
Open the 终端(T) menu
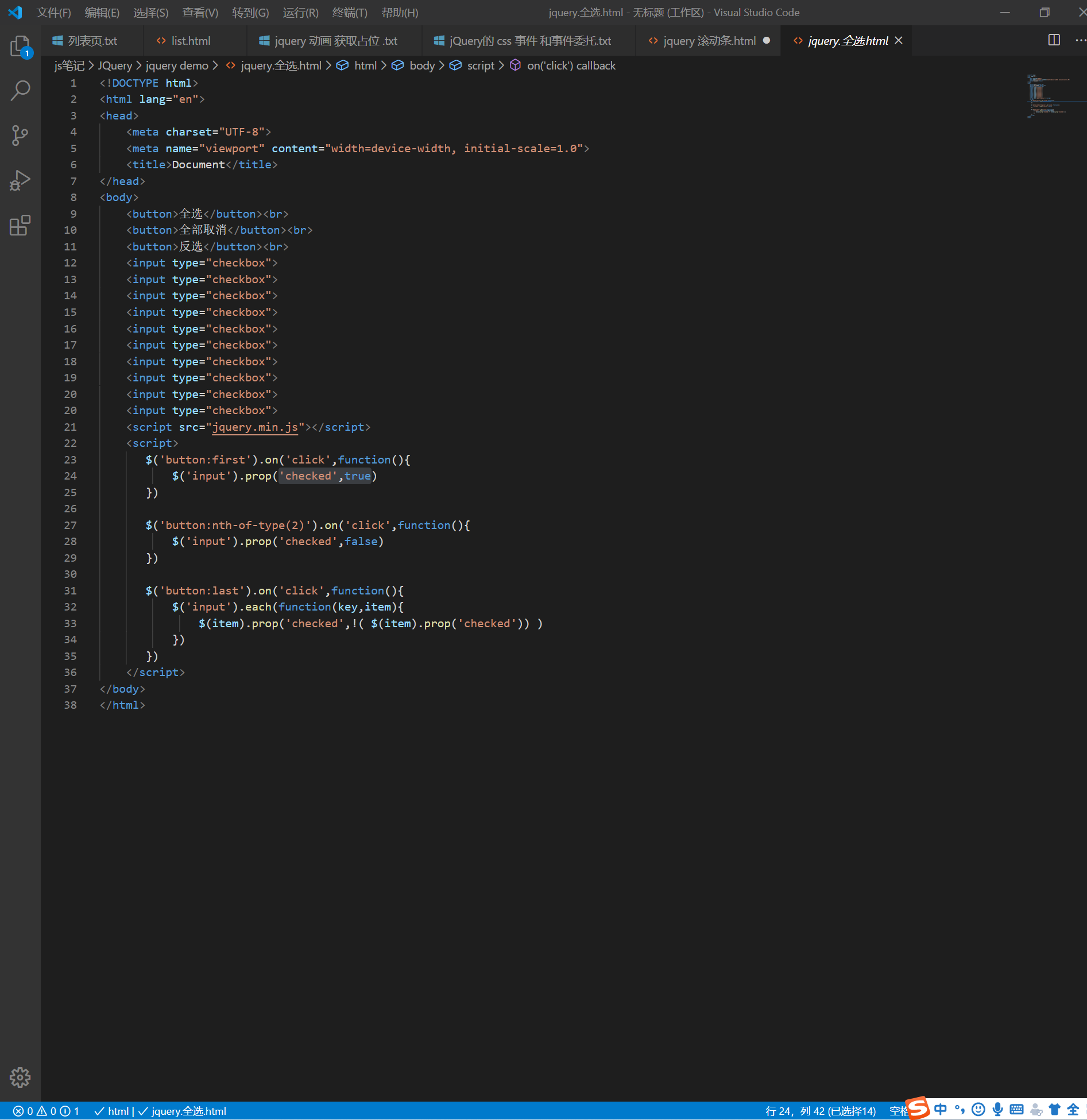coord(350,13)
